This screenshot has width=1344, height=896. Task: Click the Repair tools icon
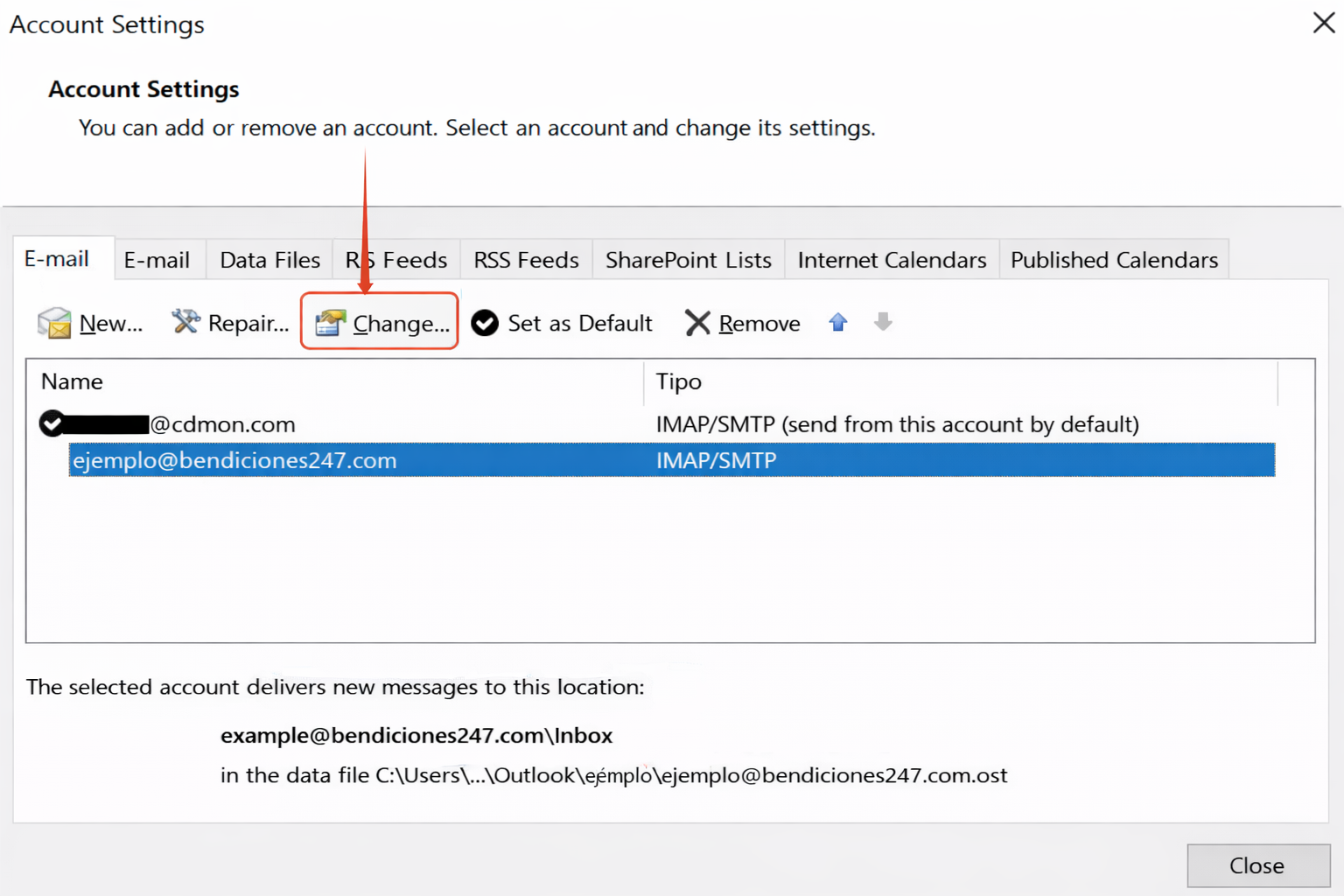pyautogui.click(x=185, y=322)
